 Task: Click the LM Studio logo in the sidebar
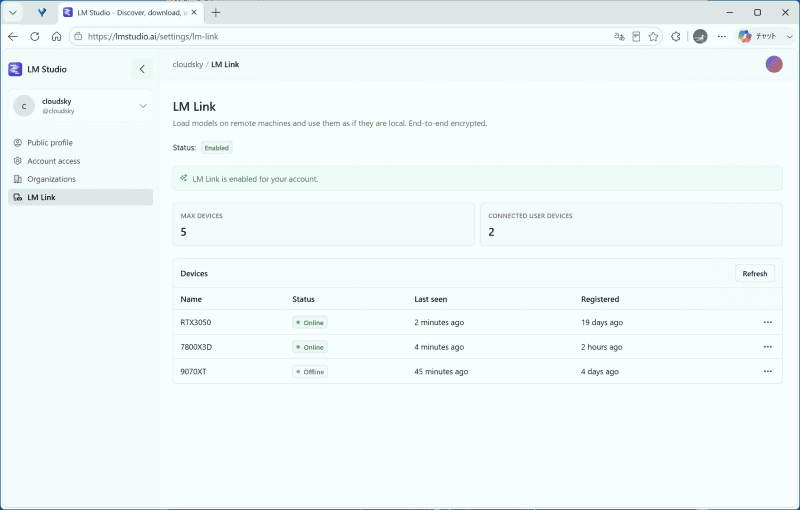coord(15,69)
